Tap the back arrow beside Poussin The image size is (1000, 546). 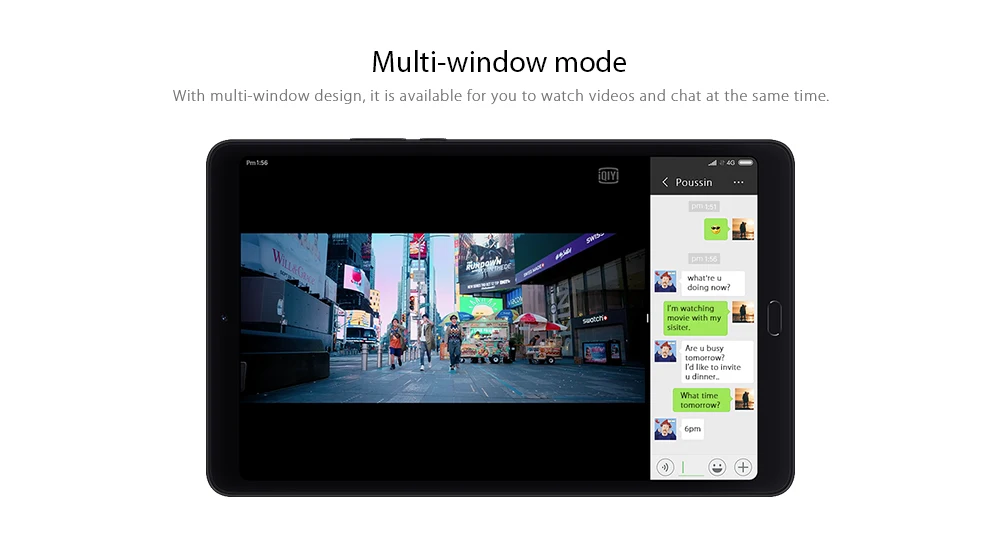point(665,182)
